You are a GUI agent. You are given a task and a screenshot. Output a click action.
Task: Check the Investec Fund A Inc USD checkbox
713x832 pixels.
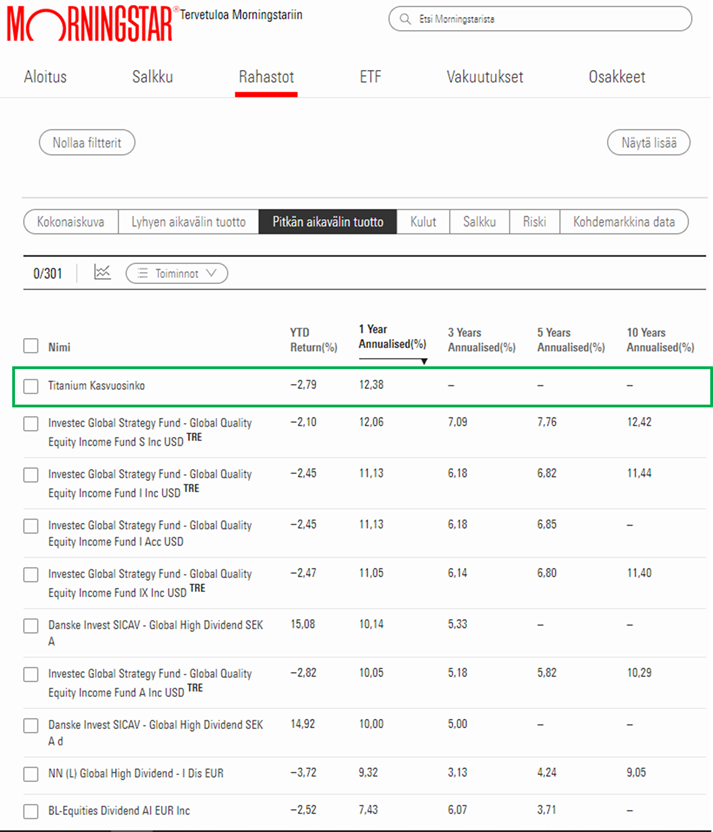pos(31,674)
